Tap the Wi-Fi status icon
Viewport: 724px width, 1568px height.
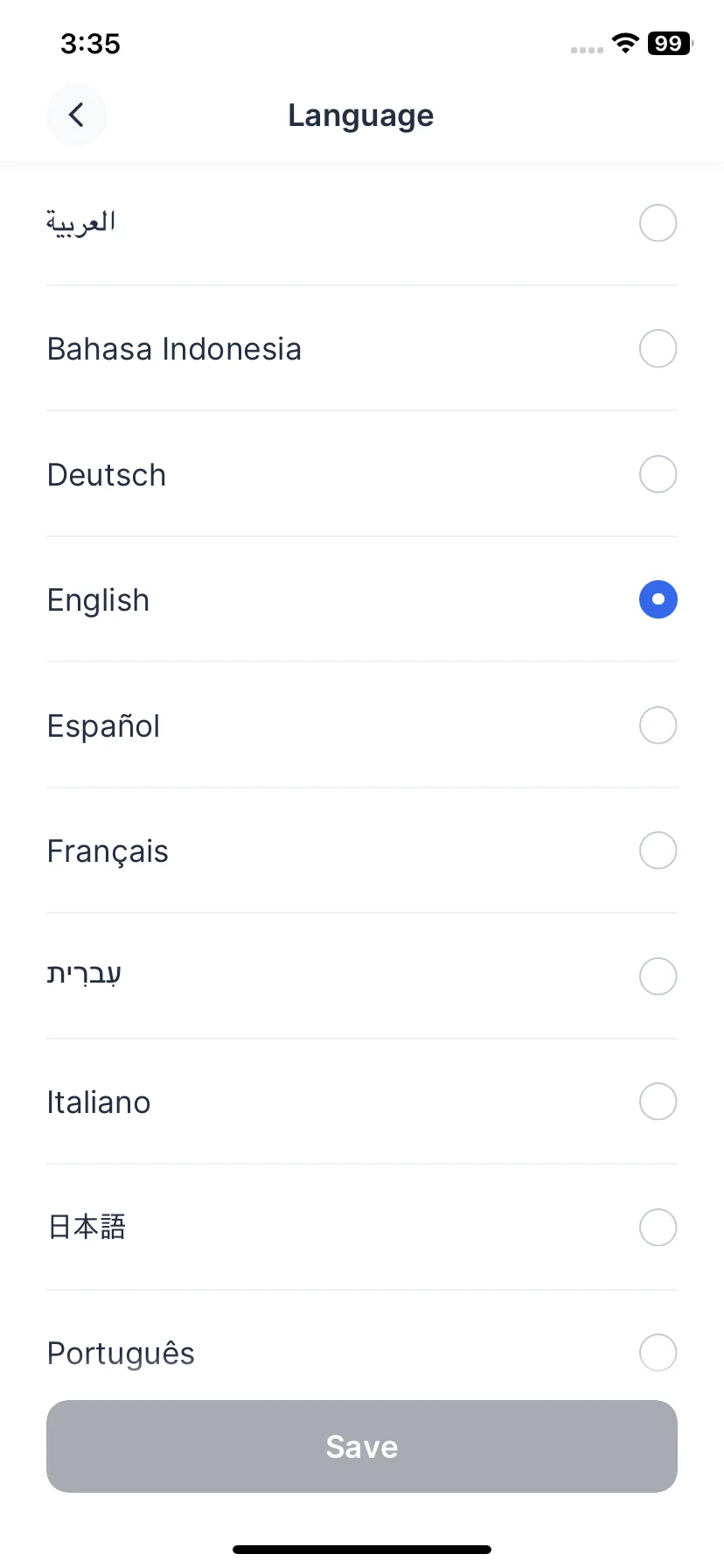625,43
